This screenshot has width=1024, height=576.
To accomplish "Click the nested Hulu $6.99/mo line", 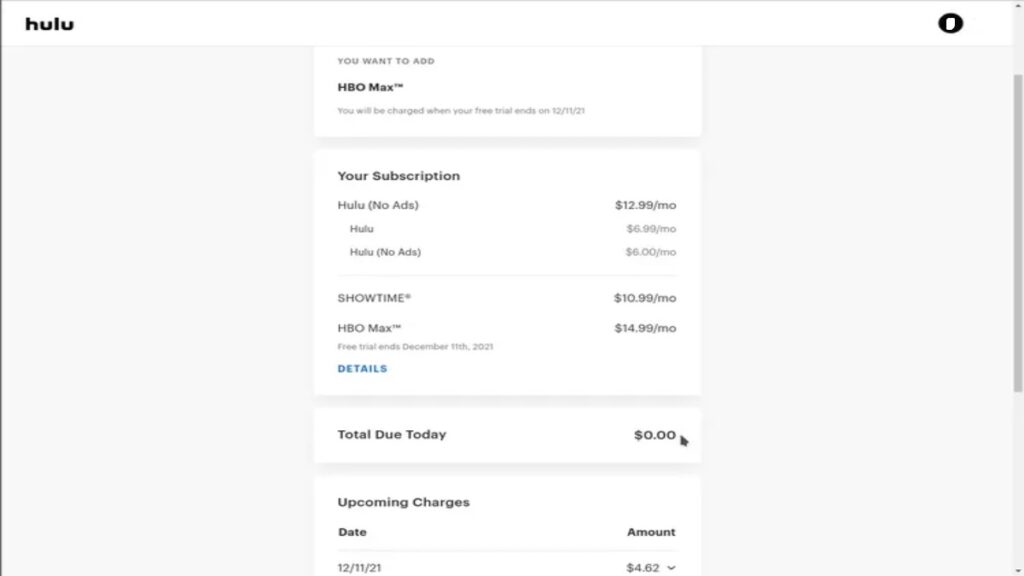I will coord(361,228).
